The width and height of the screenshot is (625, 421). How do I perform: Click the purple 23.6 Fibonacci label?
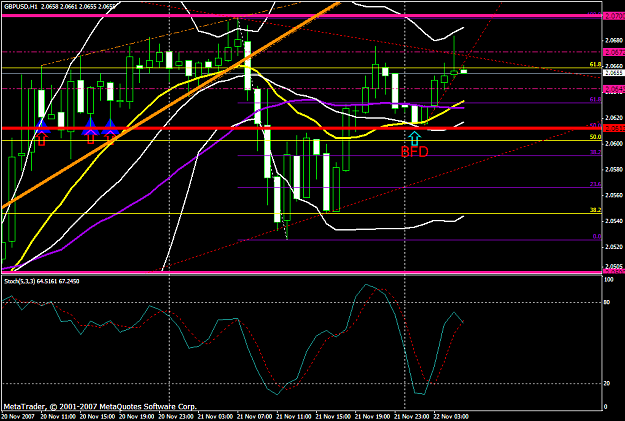pyautogui.click(x=595, y=184)
